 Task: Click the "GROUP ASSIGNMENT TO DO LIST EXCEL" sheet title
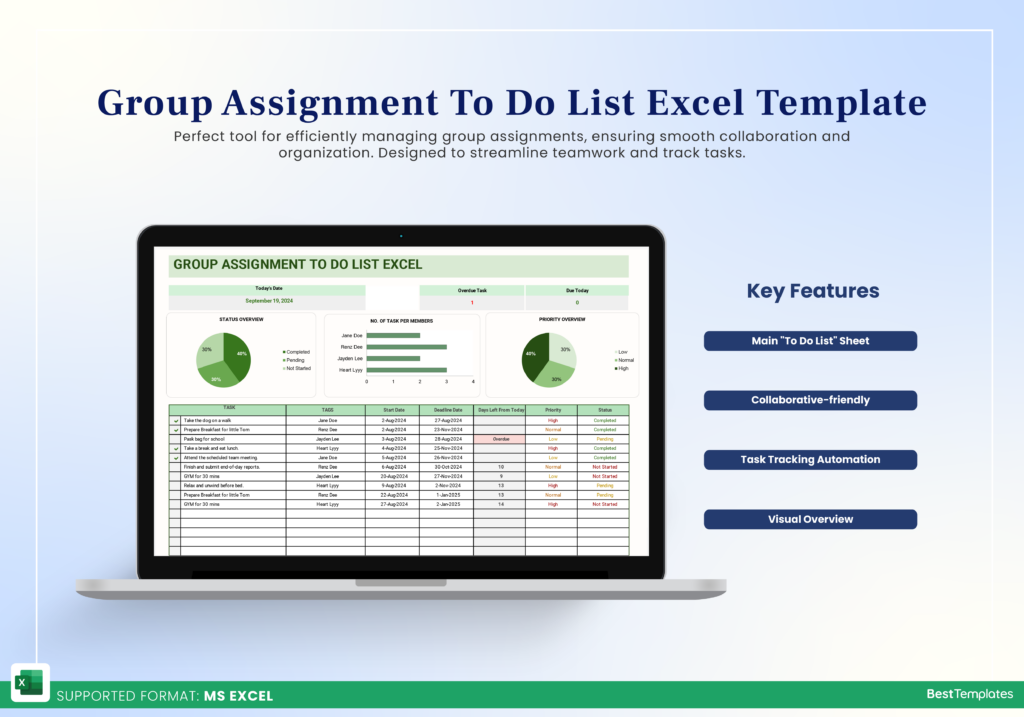298,264
